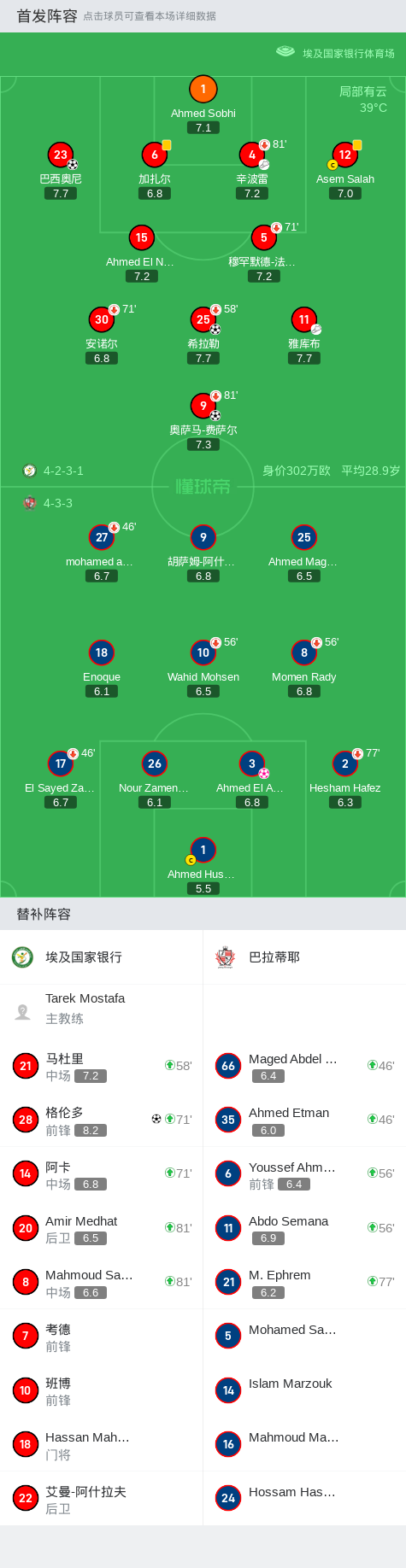Select the 4-2-3-1 formation label
Image resolution: width=406 pixels, height=1568 pixels.
(63, 471)
